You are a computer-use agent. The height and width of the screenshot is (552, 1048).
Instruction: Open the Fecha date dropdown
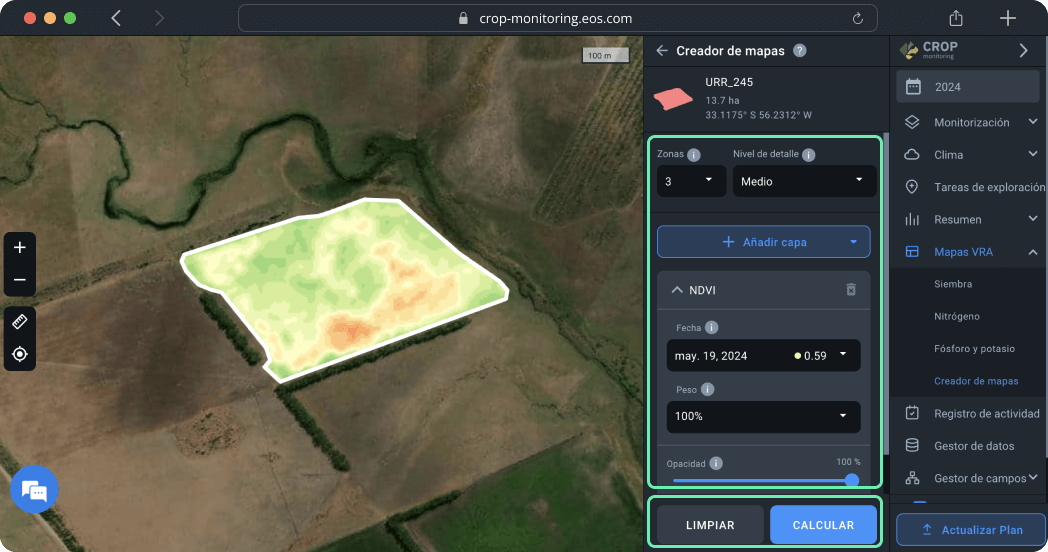click(x=763, y=355)
